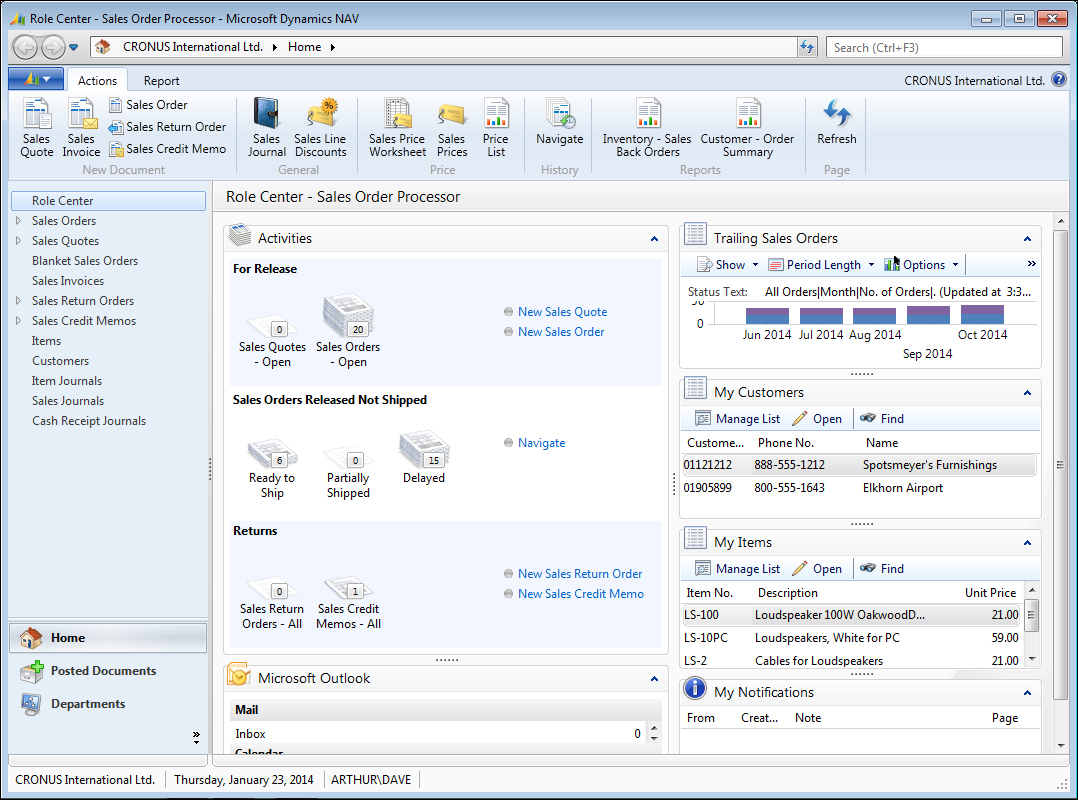Click the Navigate ribbon button
Screen dimensions: 1078x800
[x=560, y=122]
